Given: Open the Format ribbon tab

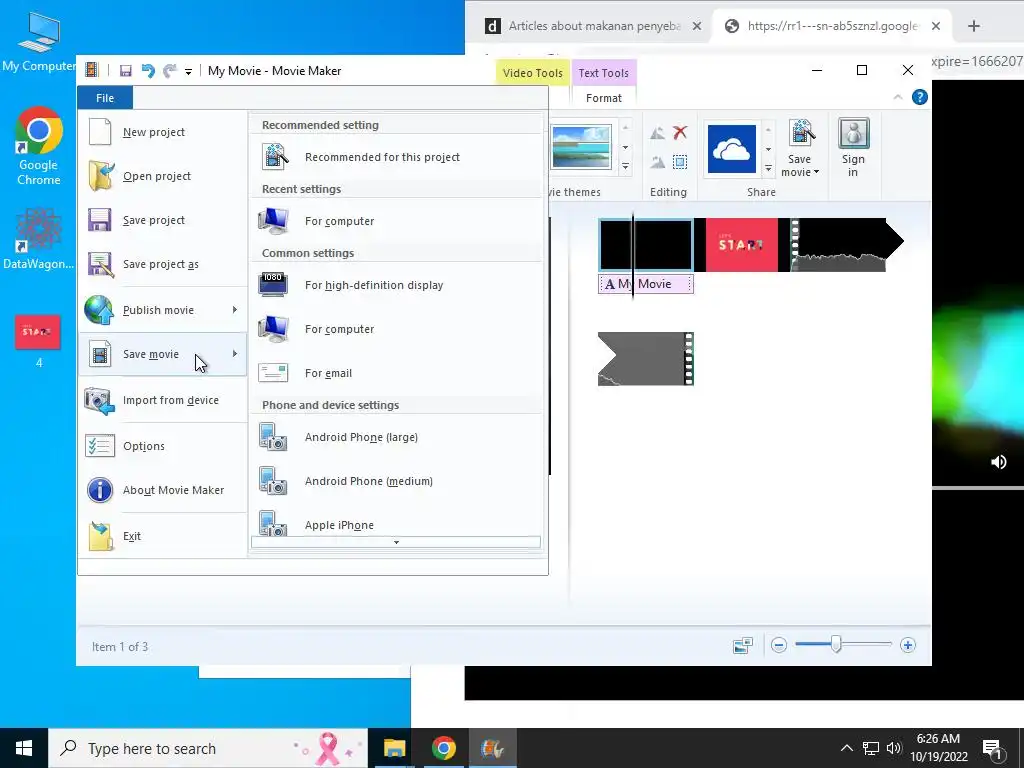Looking at the screenshot, I should click(603, 98).
